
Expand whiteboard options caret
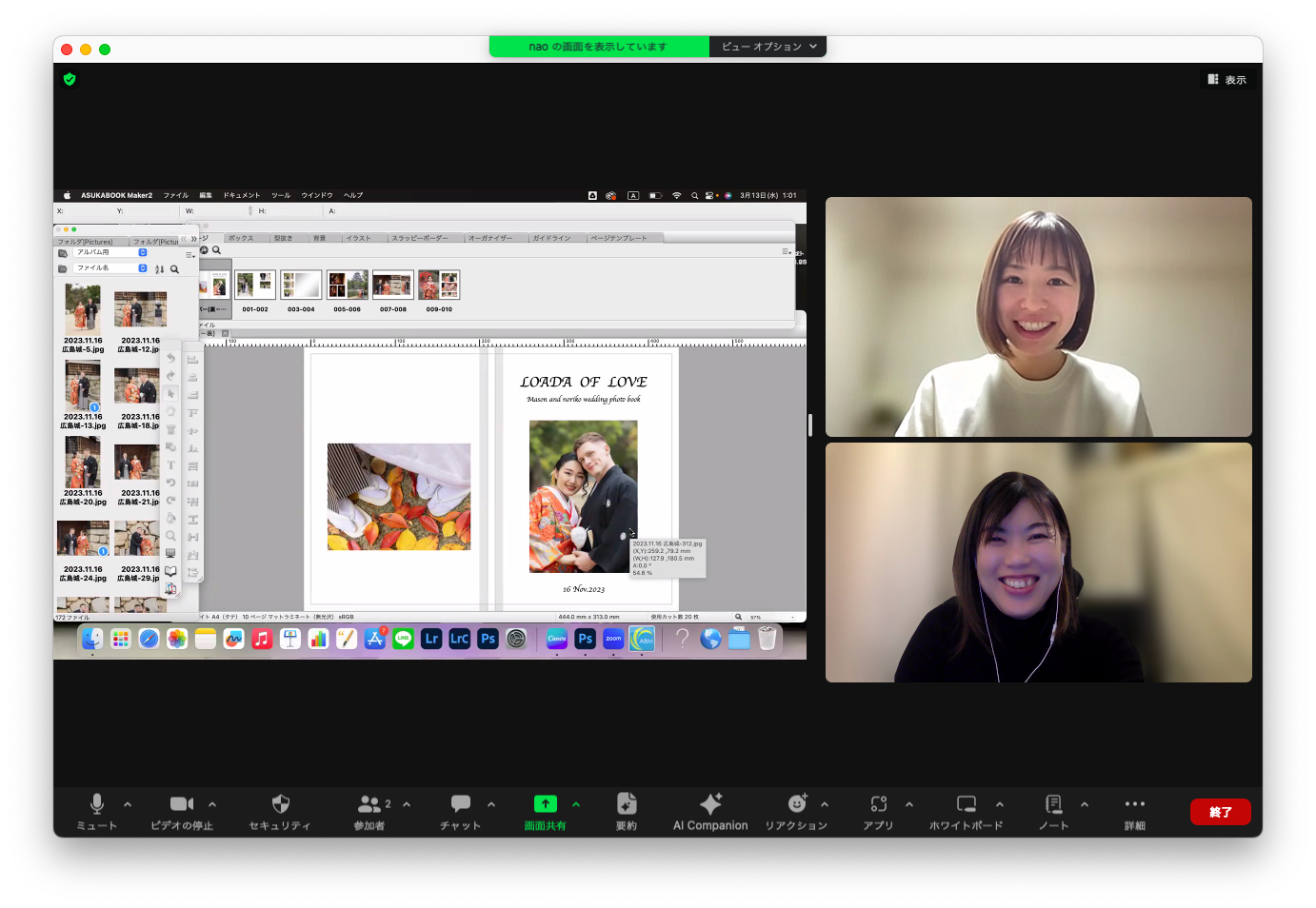tap(1000, 804)
